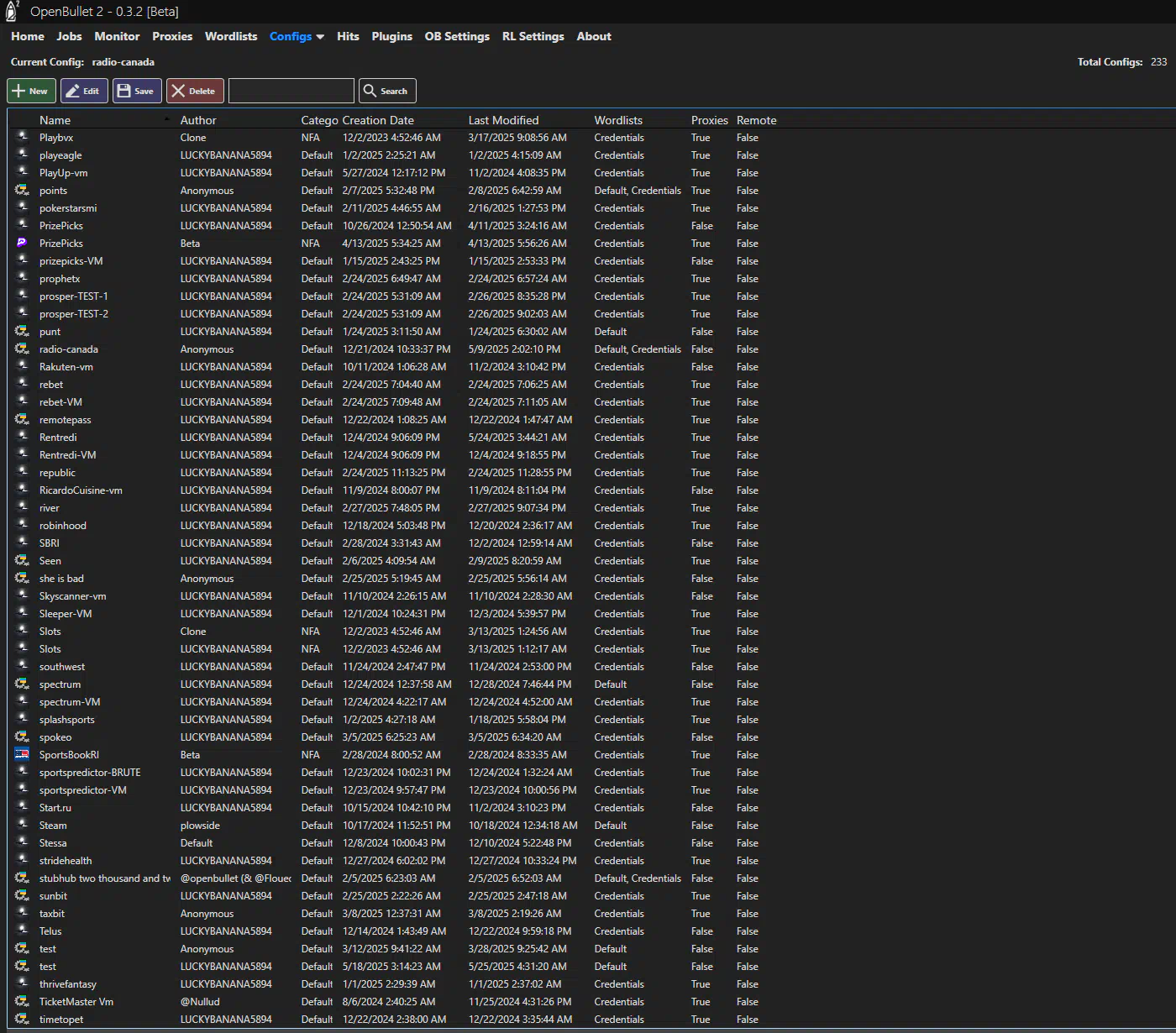
Task: Click the icon beside Stessa config
Action: tap(23, 842)
